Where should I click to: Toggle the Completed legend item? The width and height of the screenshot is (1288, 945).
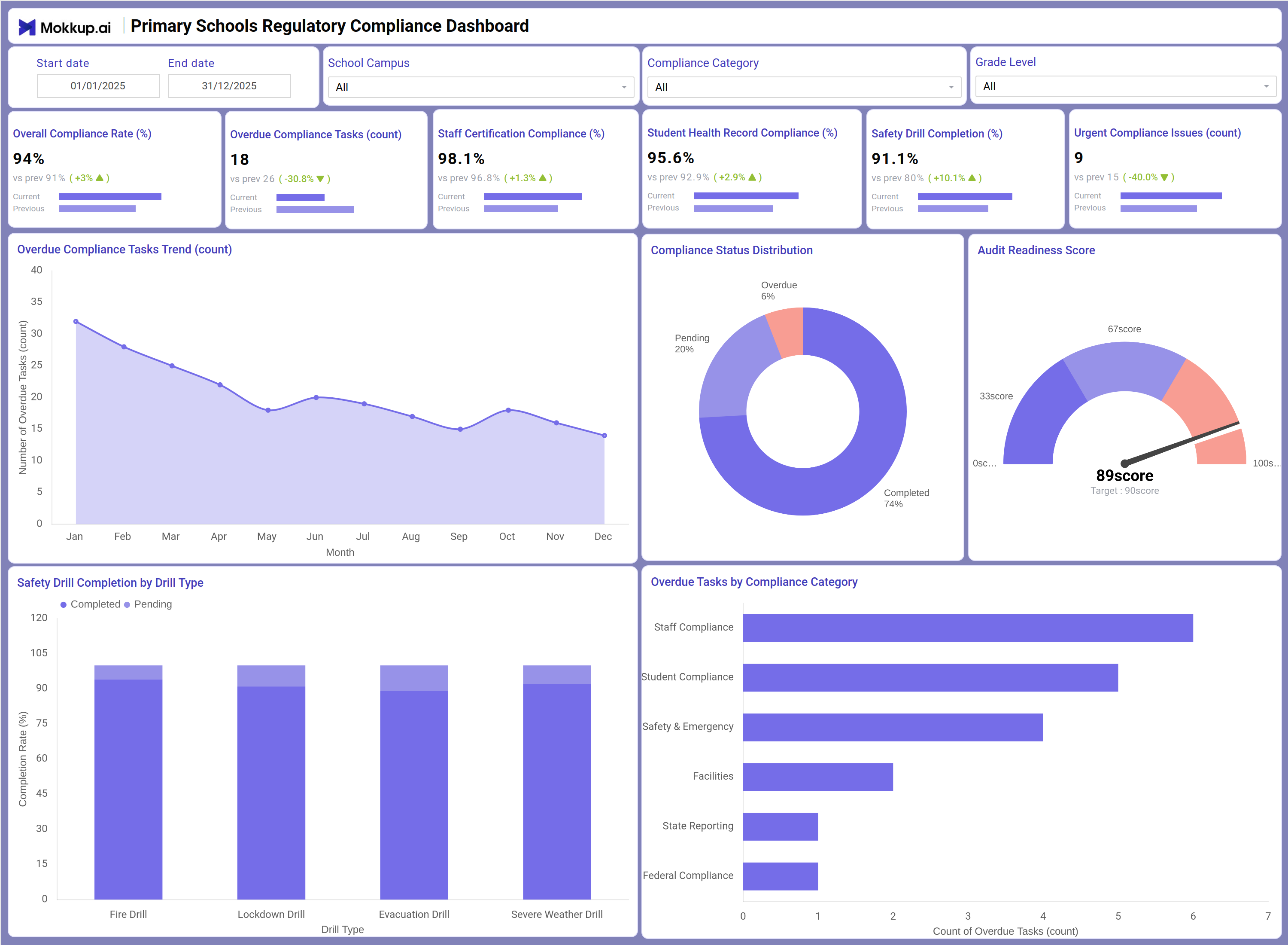(90, 604)
